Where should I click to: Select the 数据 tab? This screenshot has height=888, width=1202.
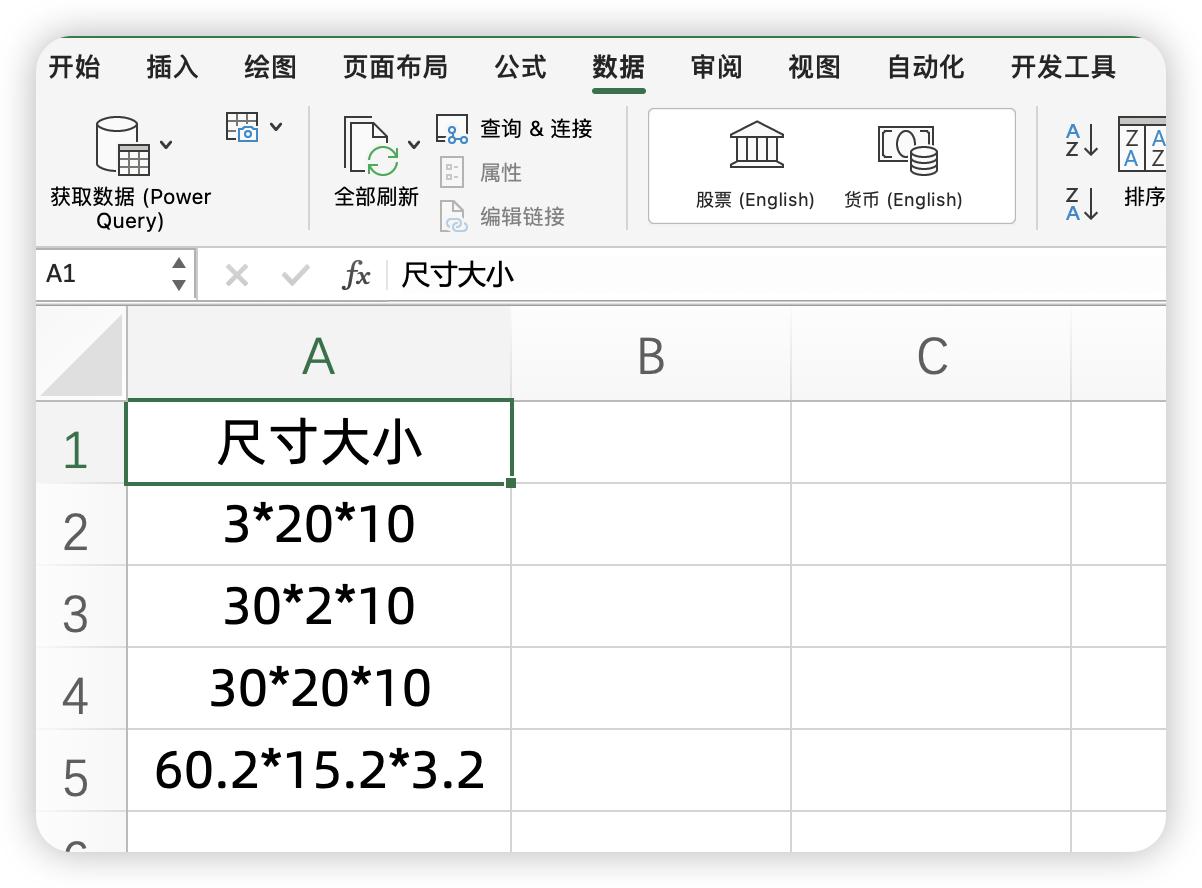click(618, 67)
